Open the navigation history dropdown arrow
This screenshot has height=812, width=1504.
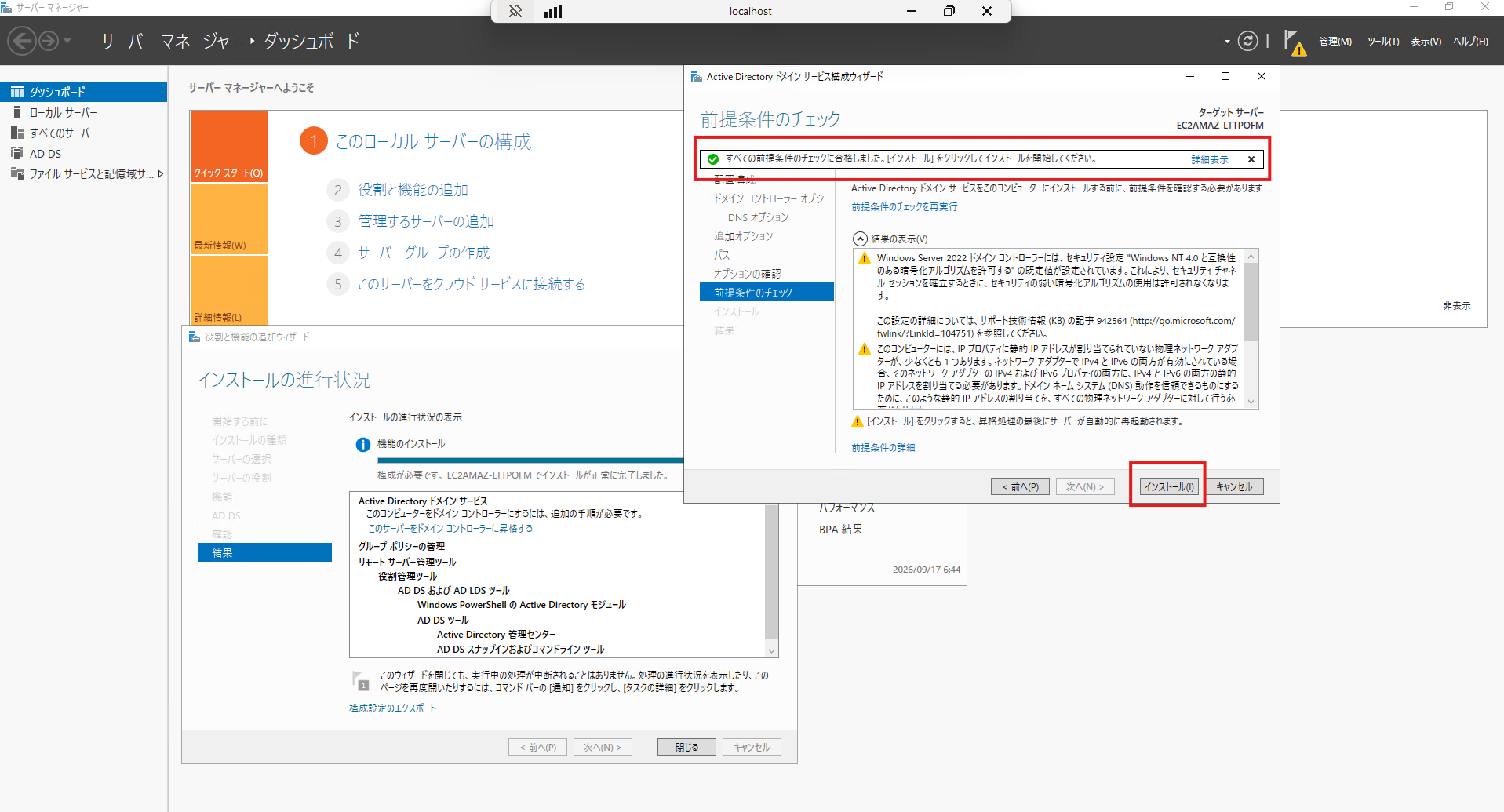(67, 41)
